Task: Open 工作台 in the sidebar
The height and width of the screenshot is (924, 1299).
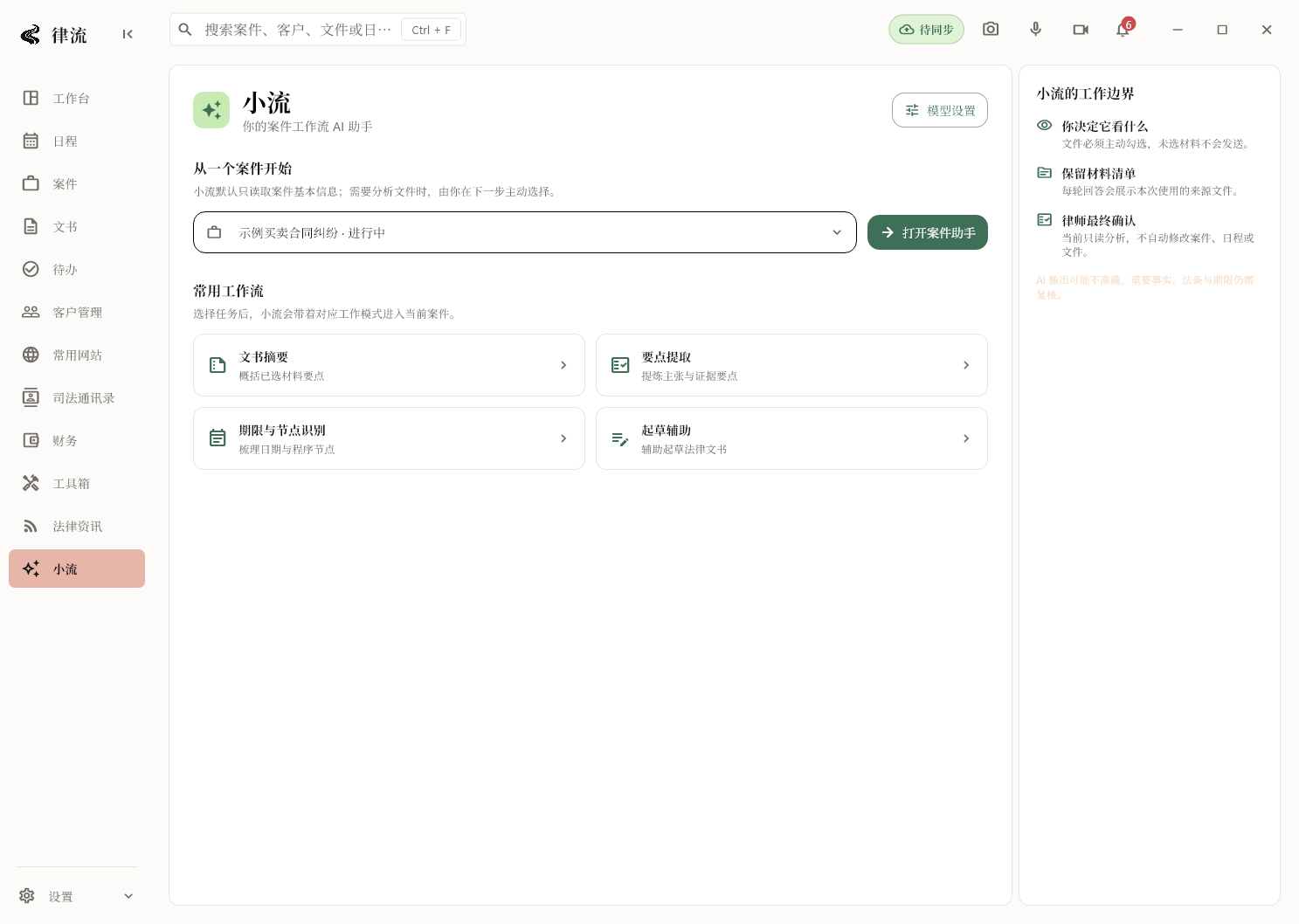Action: click(x=77, y=98)
